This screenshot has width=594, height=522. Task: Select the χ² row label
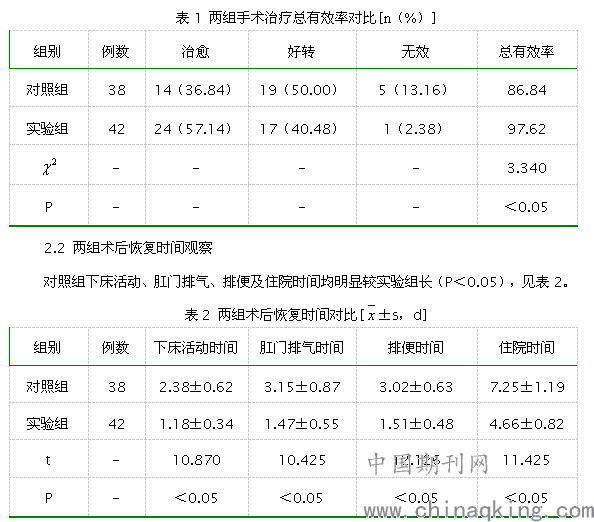[x=49, y=167]
